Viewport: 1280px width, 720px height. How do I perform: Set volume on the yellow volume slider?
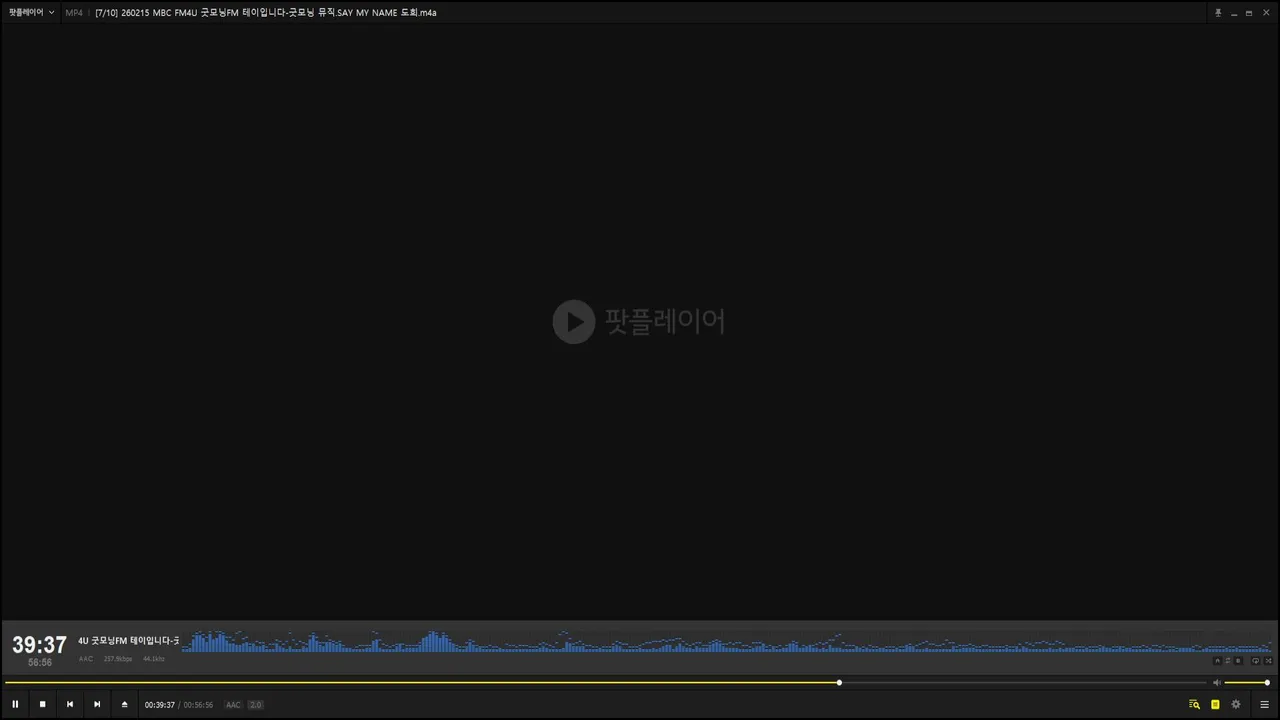pos(1246,683)
